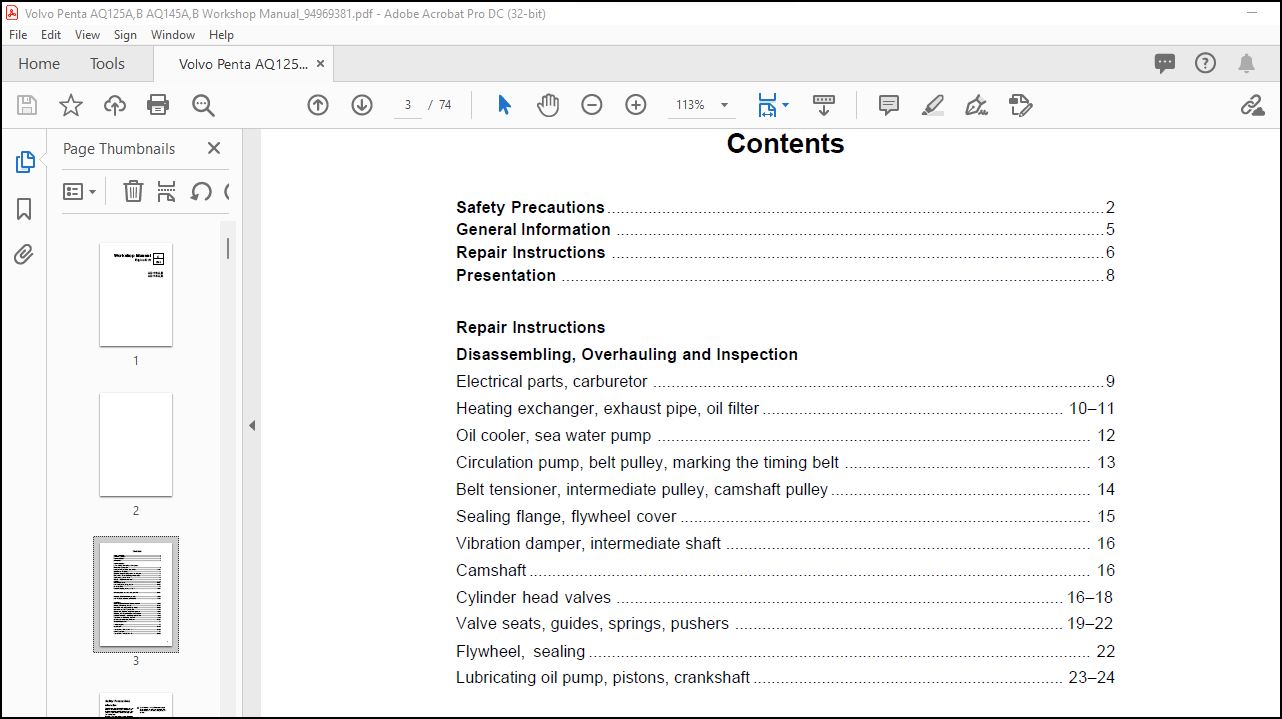The height and width of the screenshot is (719, 1282).
Task: Go to next page arrow
Action: click(x=362, y=105)
